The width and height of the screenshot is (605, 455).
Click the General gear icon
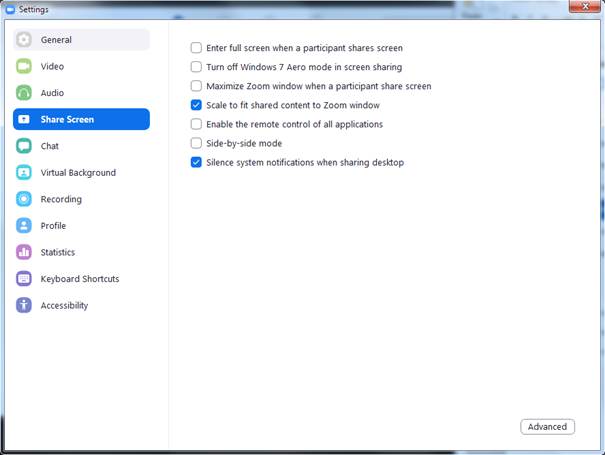[x=24, y=39]
